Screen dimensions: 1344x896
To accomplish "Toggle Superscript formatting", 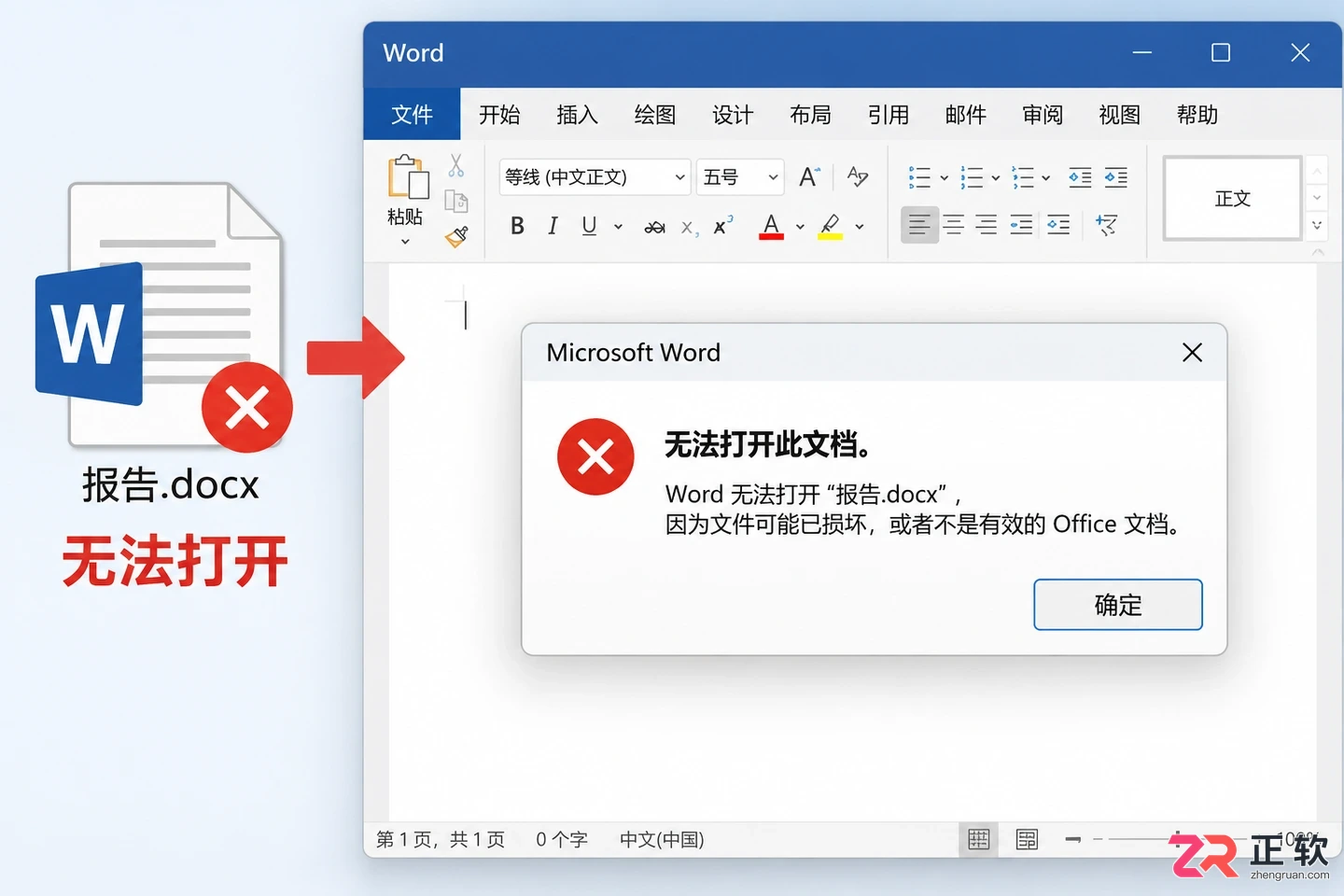I will [x=722, y=226].
